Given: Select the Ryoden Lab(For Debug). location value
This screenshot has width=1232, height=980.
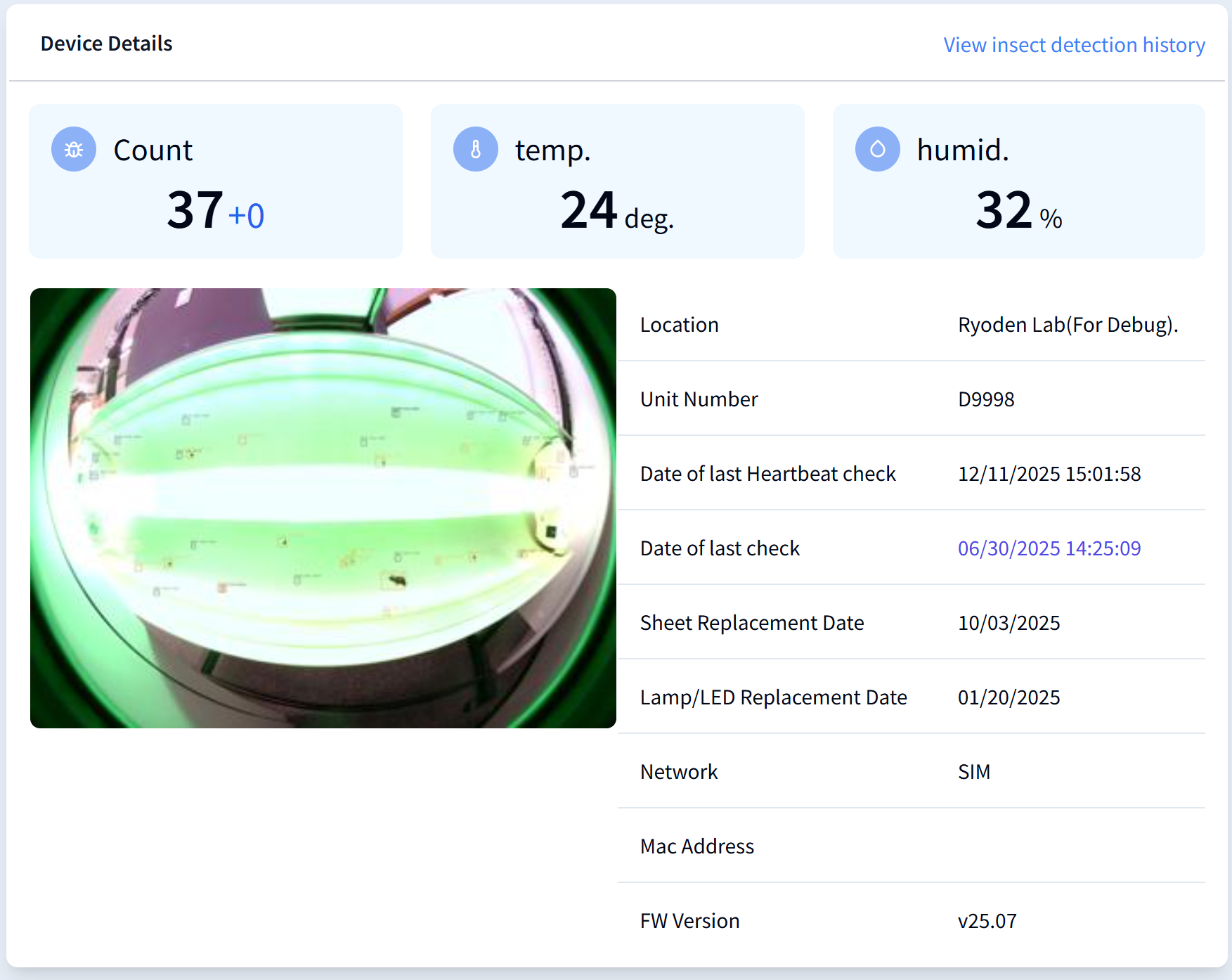Looking at the screenshot, I should pos(1068,325).
